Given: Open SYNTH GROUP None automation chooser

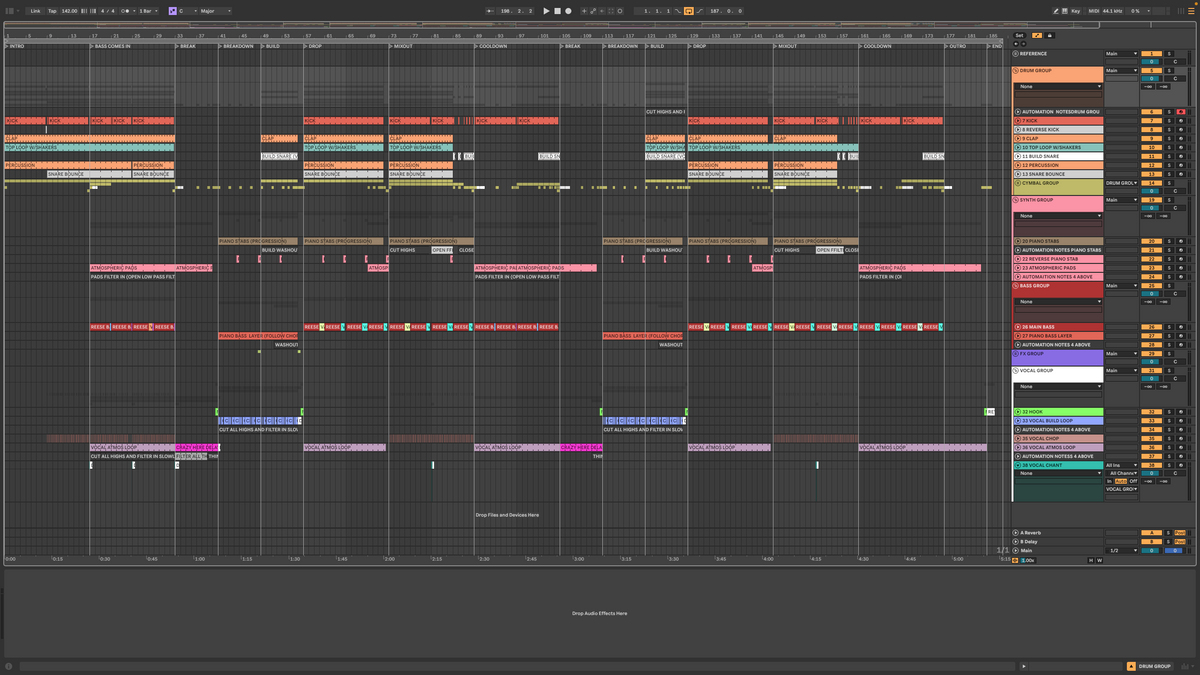Looking at the screenshot, I should [1058, 216].
